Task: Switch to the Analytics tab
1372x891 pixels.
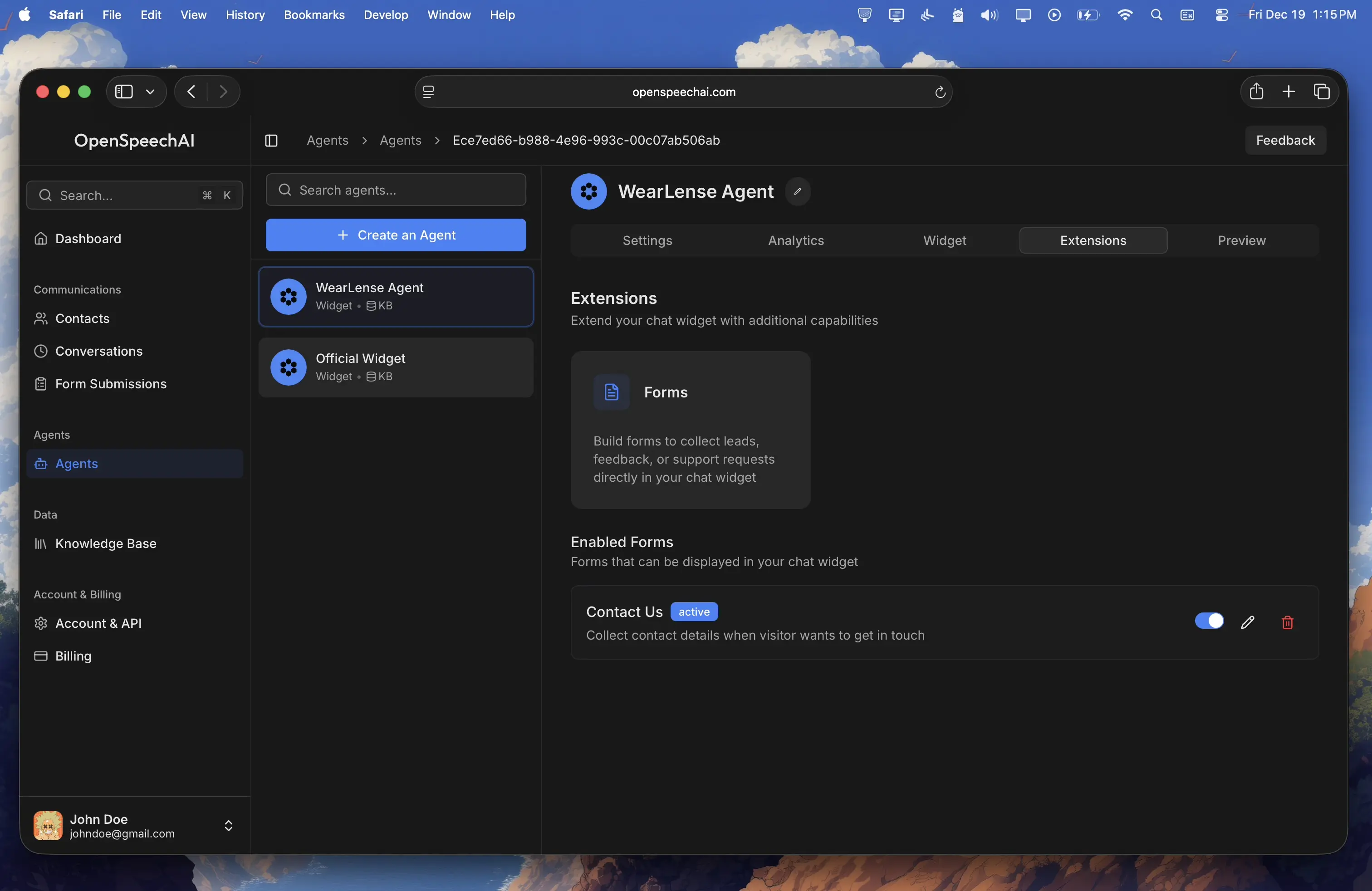Action: 795,240
